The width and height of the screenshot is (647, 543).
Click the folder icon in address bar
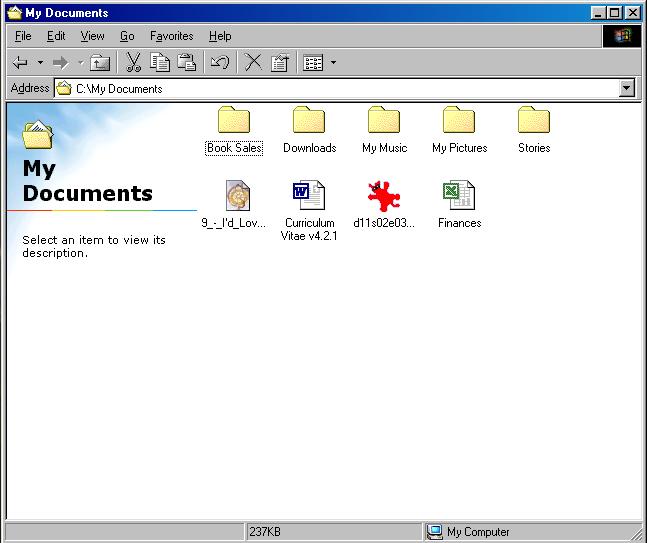pyautogui.click(x=64, y=88)
